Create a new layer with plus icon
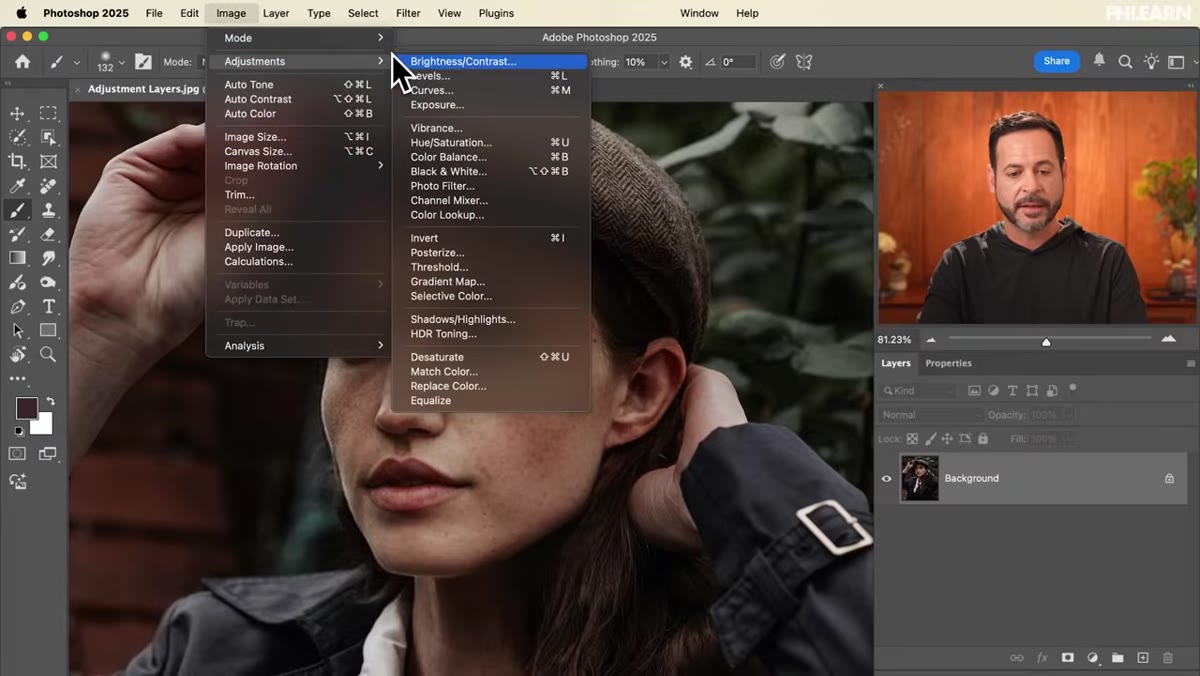1200x676 pixels. coord(1143,658)
